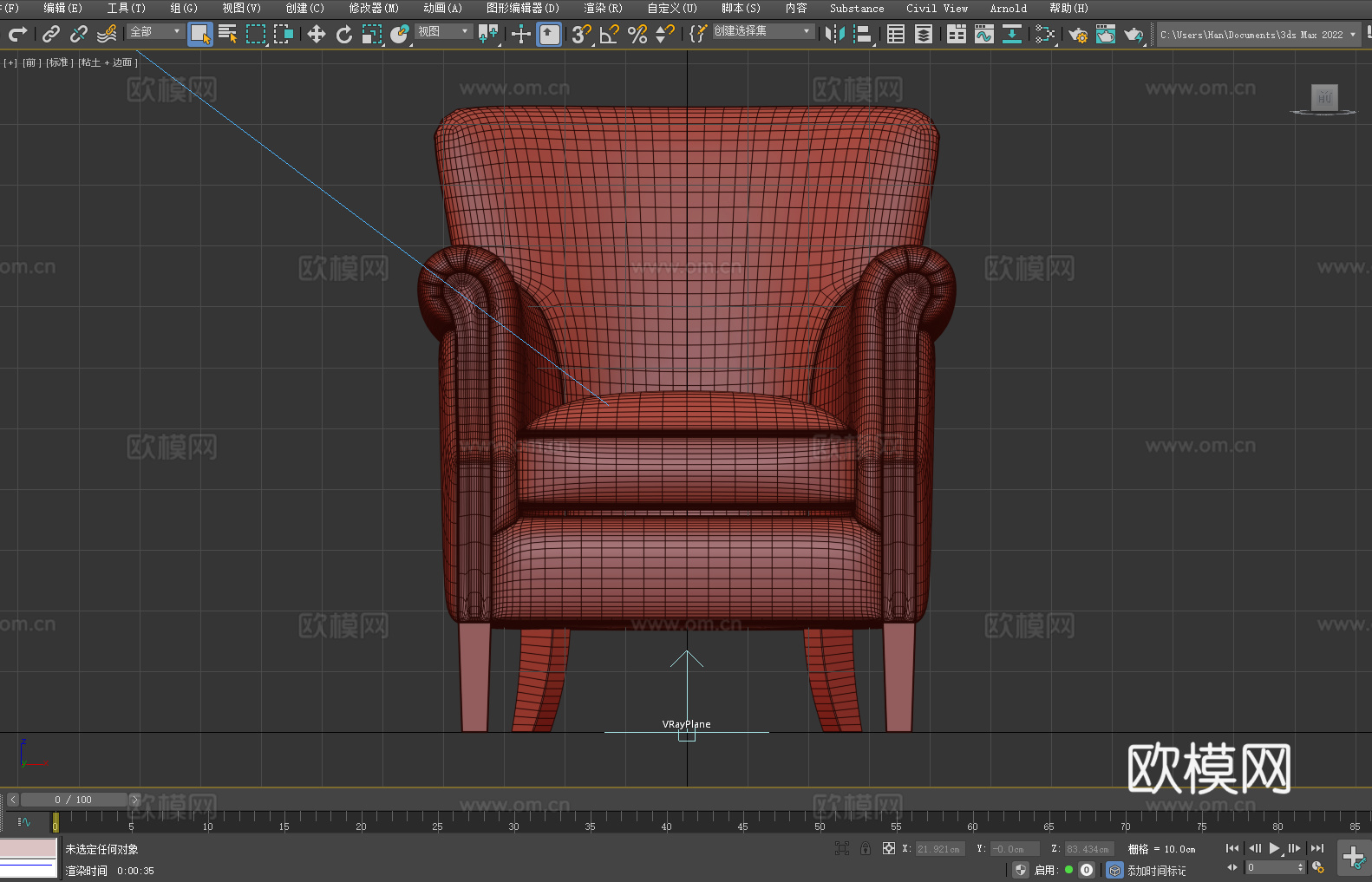1372x882 pixels.
Task: Toggle the Selection Lock icon
Action: tap(865, 848)
